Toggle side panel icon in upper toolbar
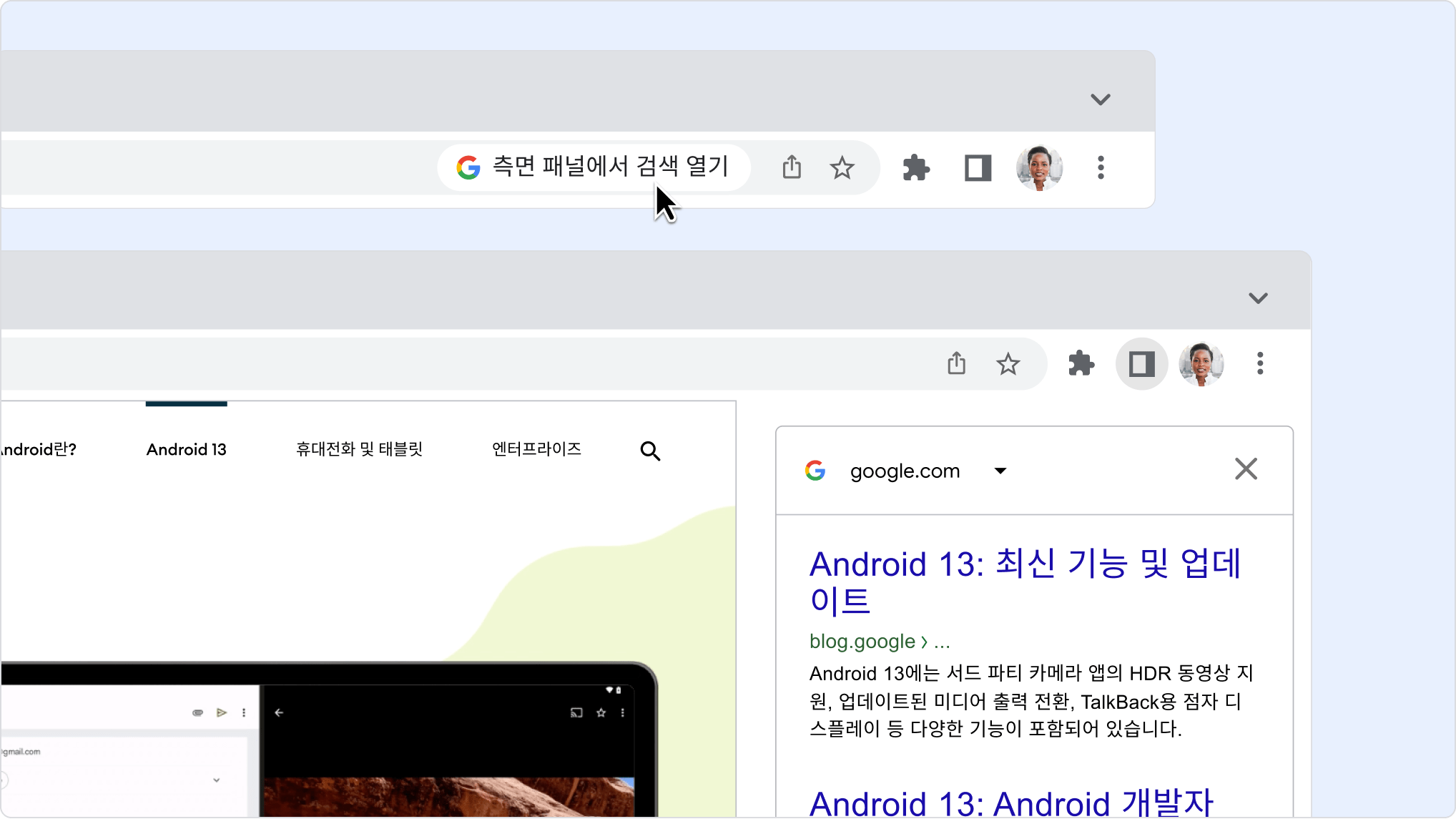 [978, 168]
